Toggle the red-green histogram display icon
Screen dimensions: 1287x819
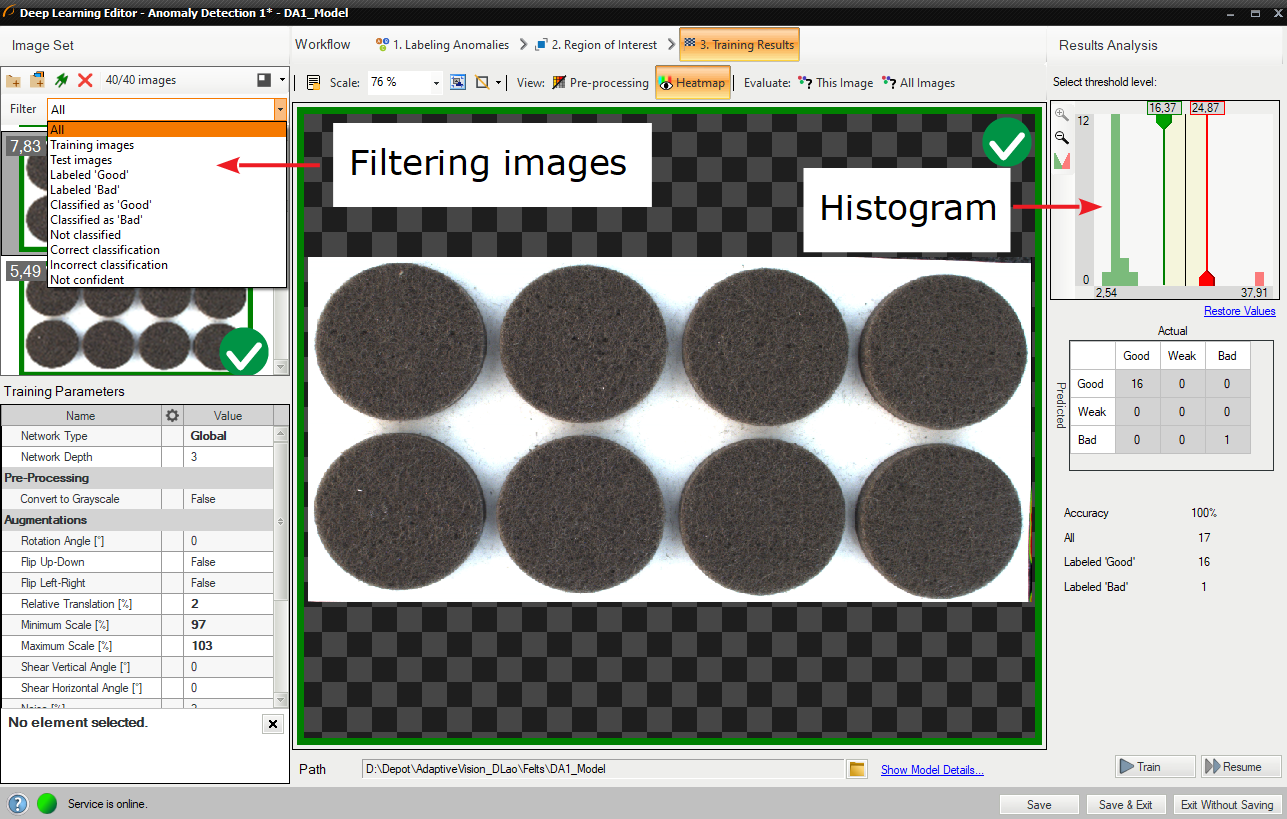[x=1062, y=161]
